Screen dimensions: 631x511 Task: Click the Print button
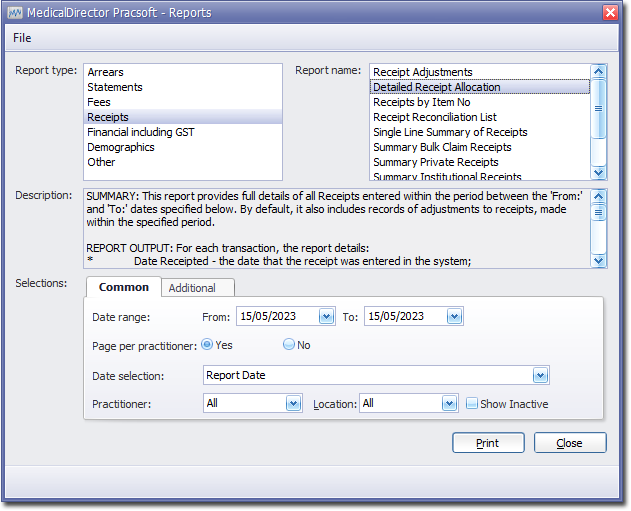pos(488,443)
